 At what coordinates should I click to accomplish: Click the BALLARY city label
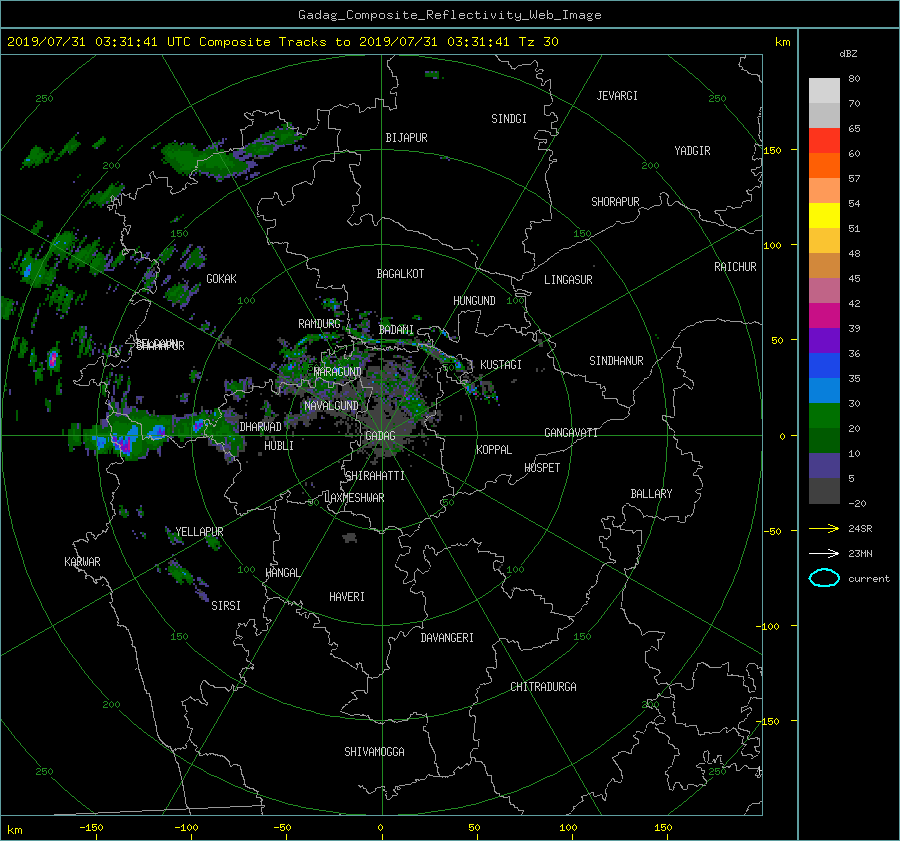[x=651, y=494]
